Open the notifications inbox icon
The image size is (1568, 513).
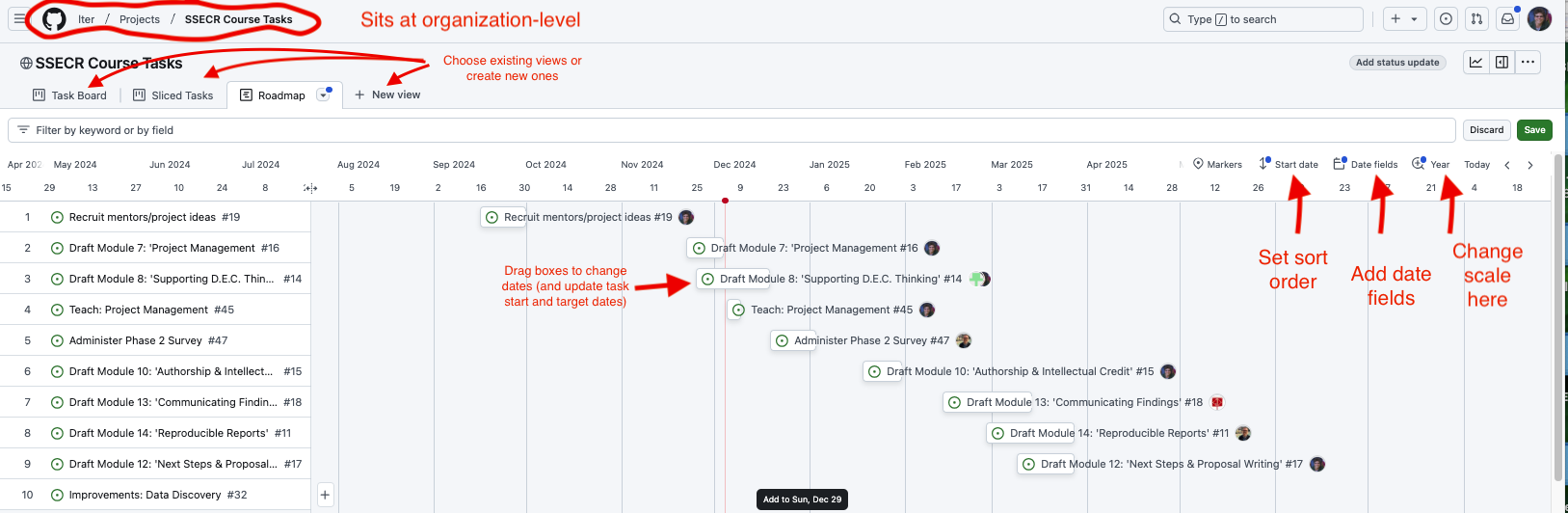1507,19
